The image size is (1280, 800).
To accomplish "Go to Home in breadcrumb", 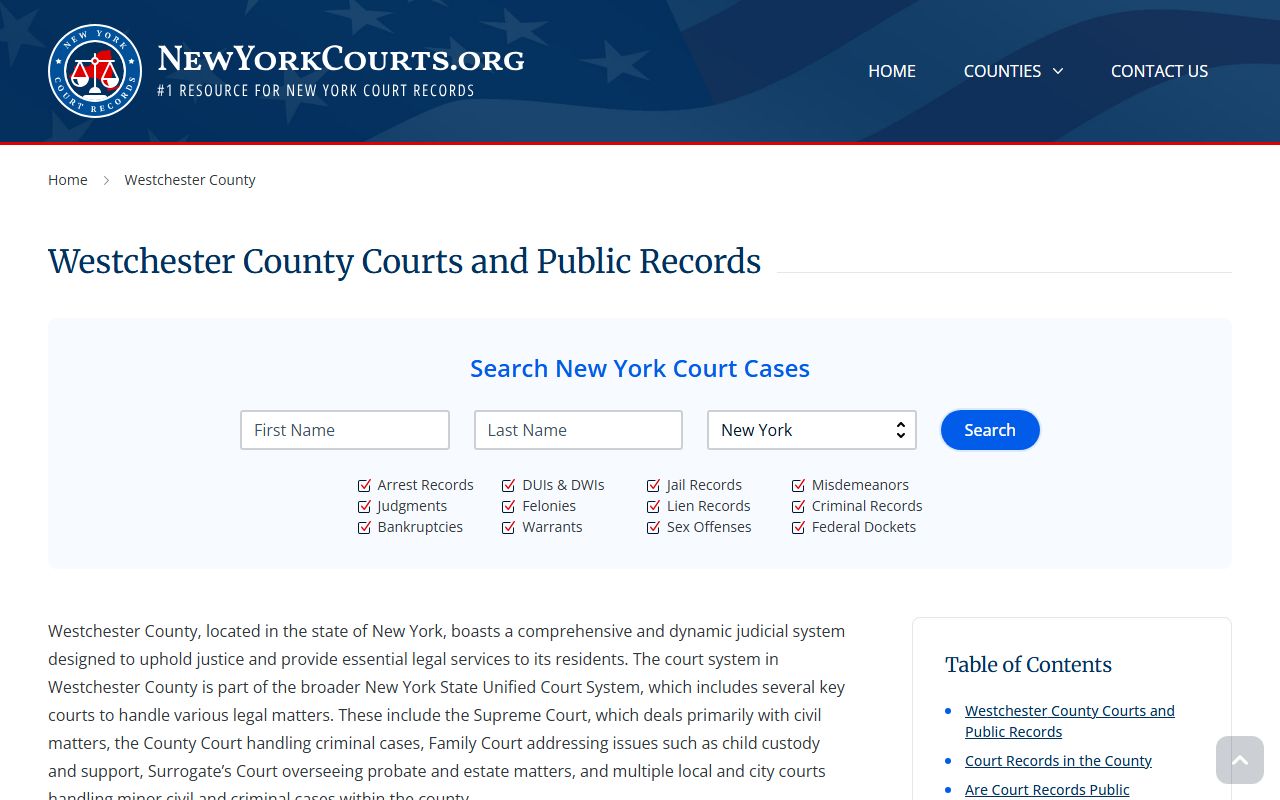I will (68, 180).
